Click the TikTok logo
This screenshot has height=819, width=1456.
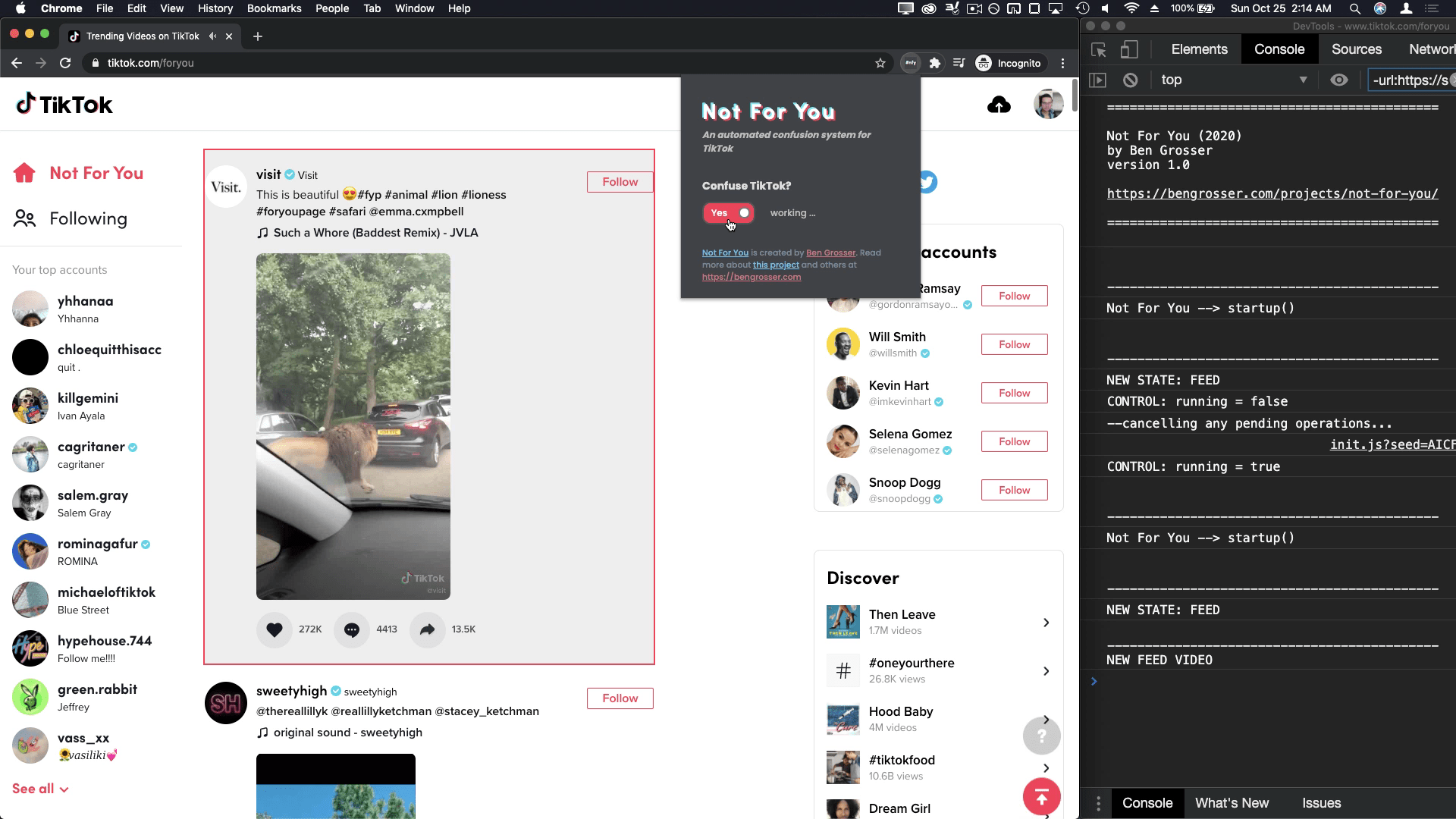pos(64,104)
